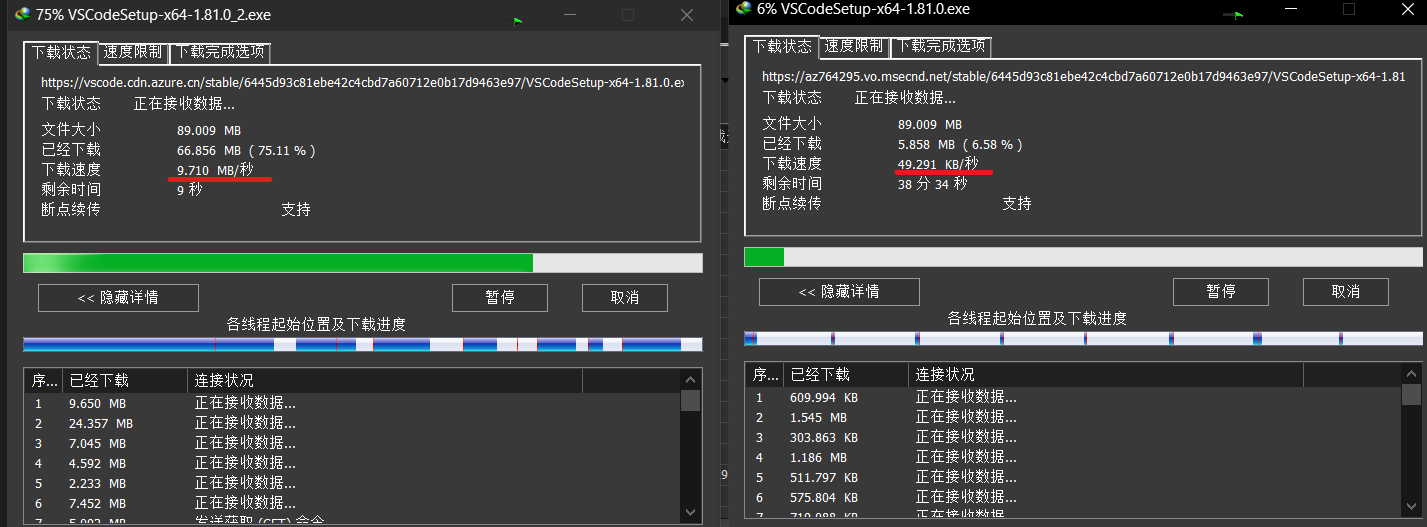This screenshot has height=527, width=1427.
Task: Select thread row 4 with 1.186 MB
Action: pos(1074,458)
